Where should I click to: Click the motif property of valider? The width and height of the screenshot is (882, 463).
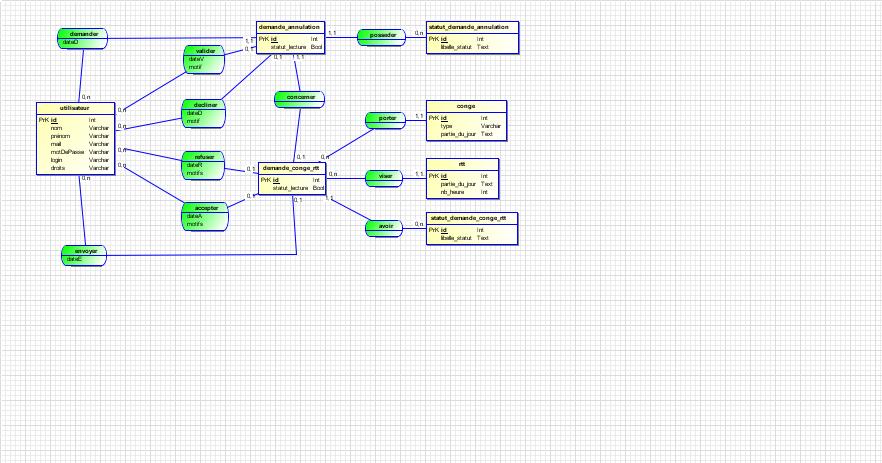click(195, 67)
